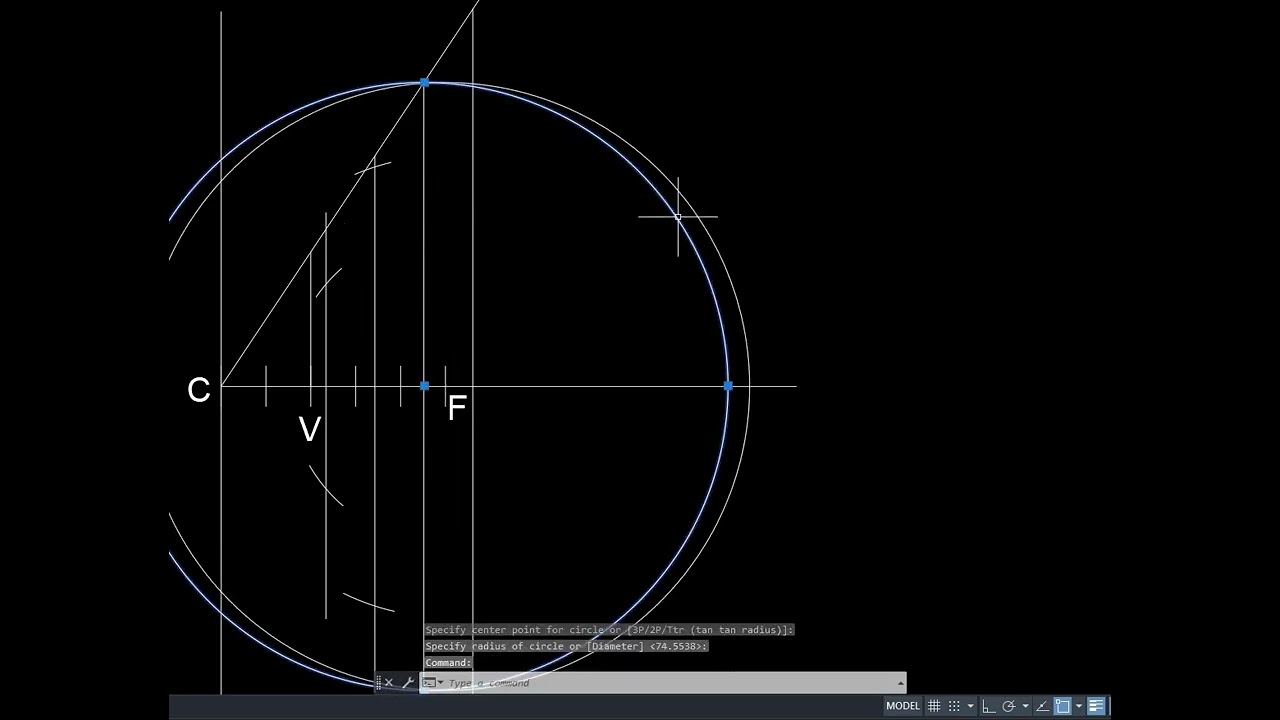Screen dimensions: 1280x720
Task: Toggle polar tracking icon
Action: pos(1008,706)
